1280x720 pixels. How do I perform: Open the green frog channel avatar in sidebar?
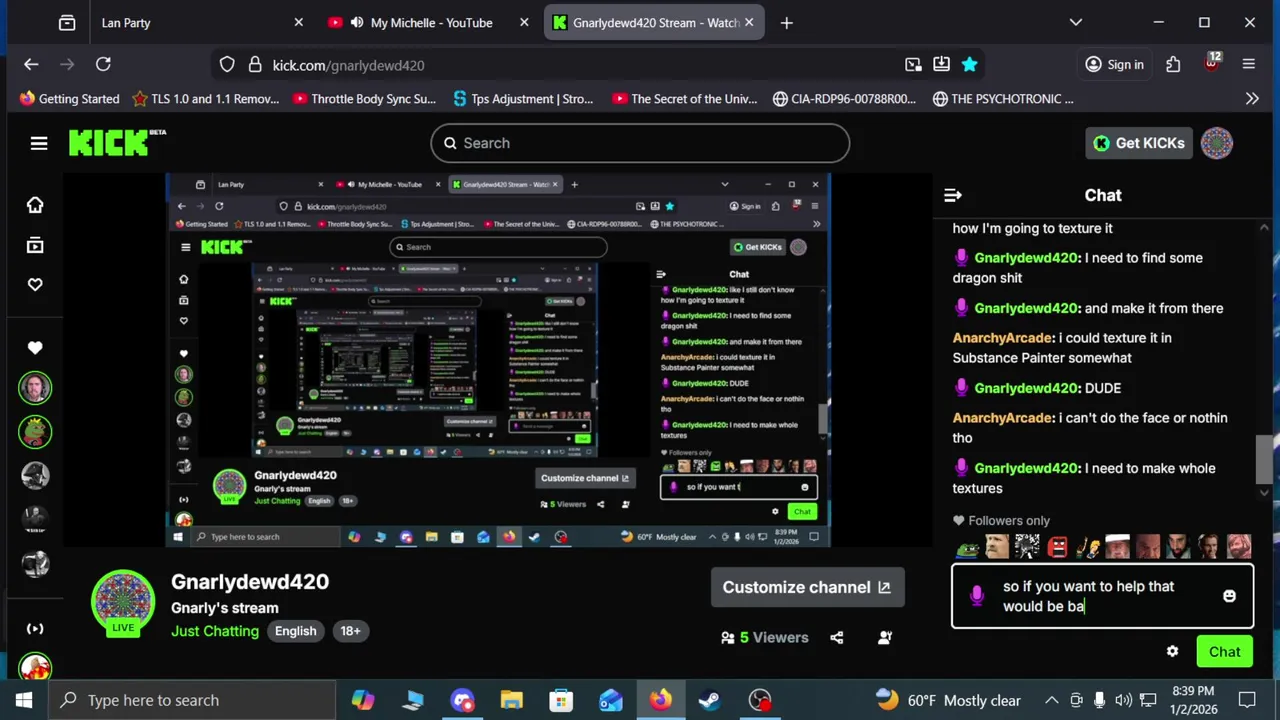pyautogui.click(x=35, y=432)
